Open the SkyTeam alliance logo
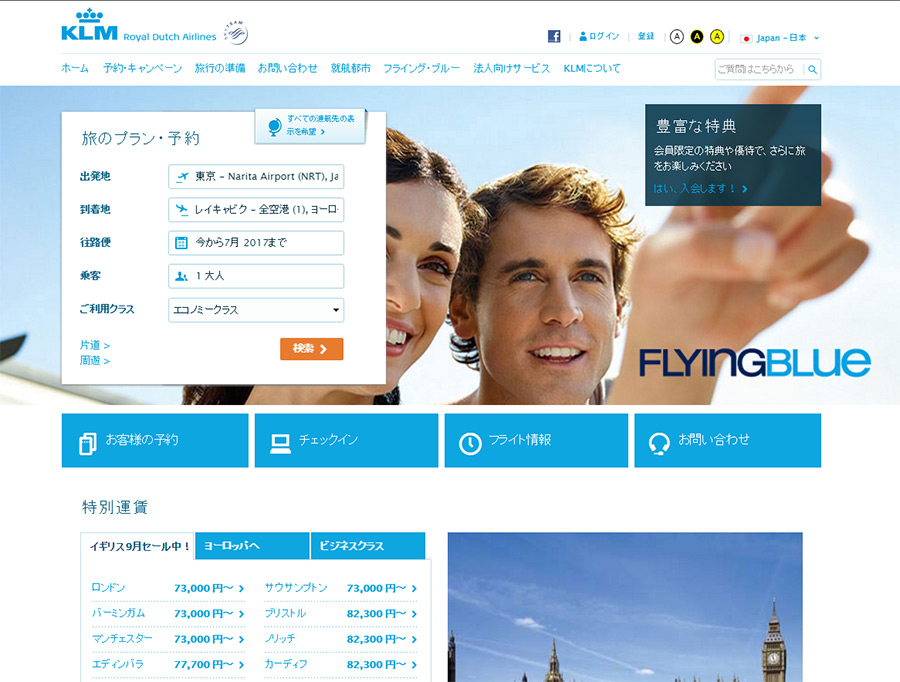 pyautogui.click(x=236, y=32)
